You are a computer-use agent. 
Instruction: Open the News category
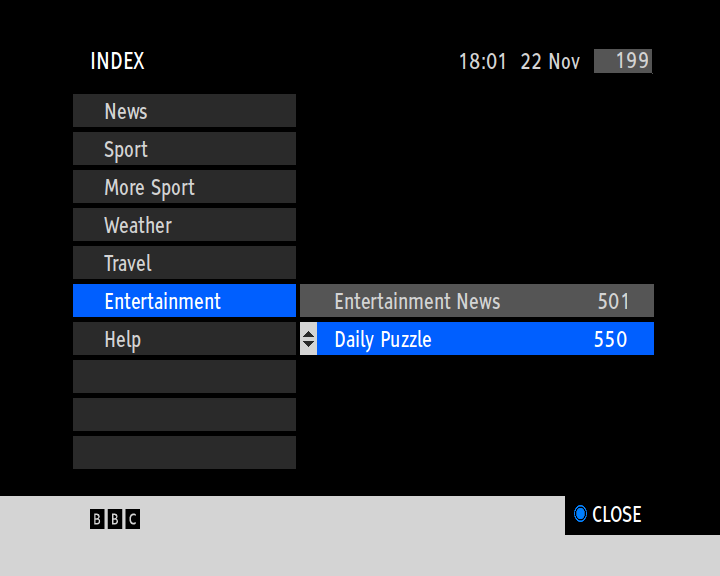pyautogui.click(x=184, y=111)
